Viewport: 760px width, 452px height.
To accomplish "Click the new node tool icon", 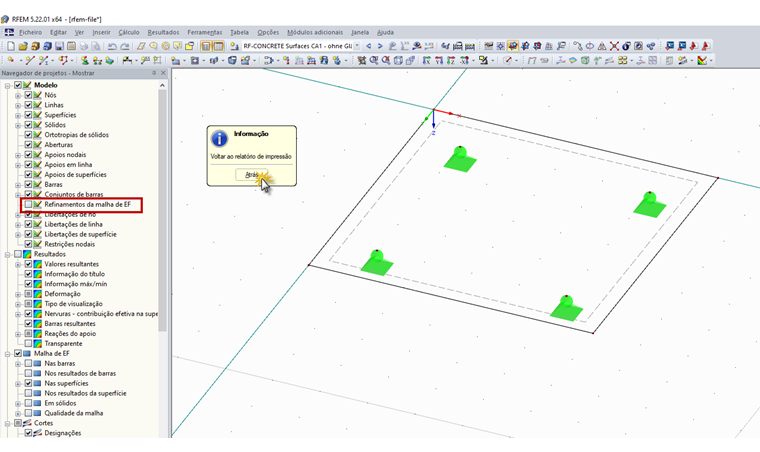I will [11, 61].
